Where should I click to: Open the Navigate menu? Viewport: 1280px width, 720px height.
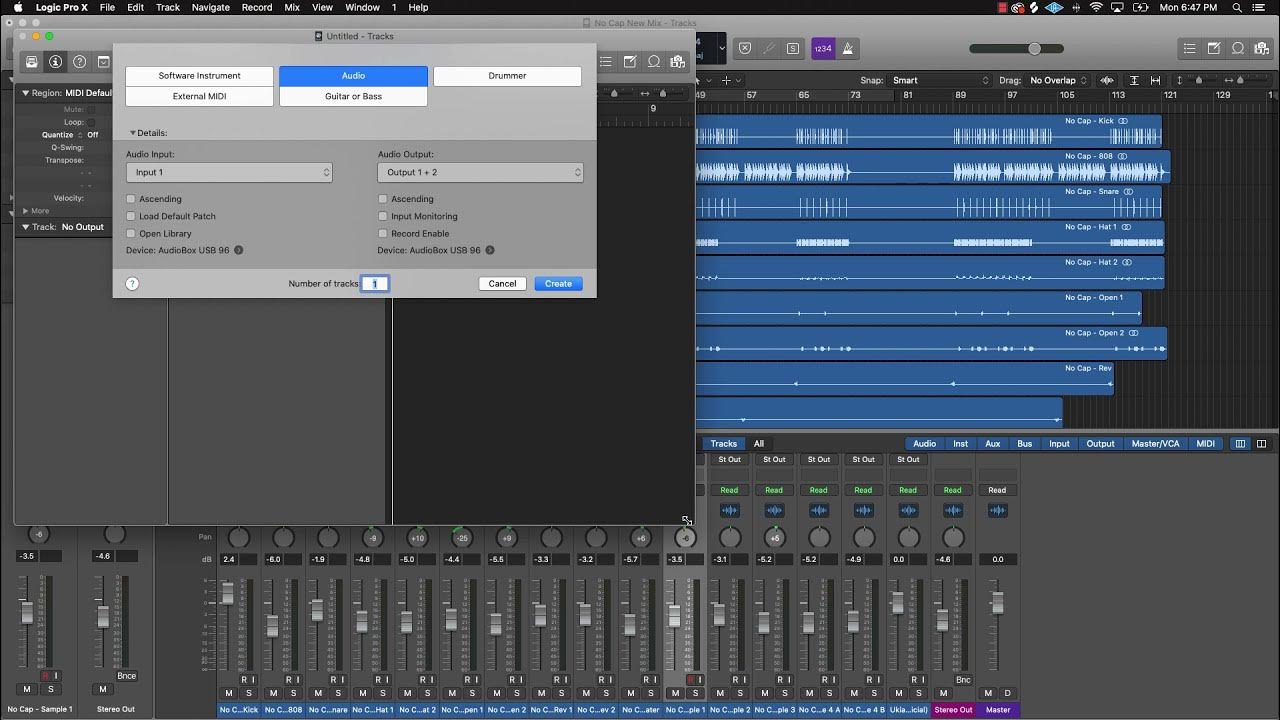(x=210, y=7)
